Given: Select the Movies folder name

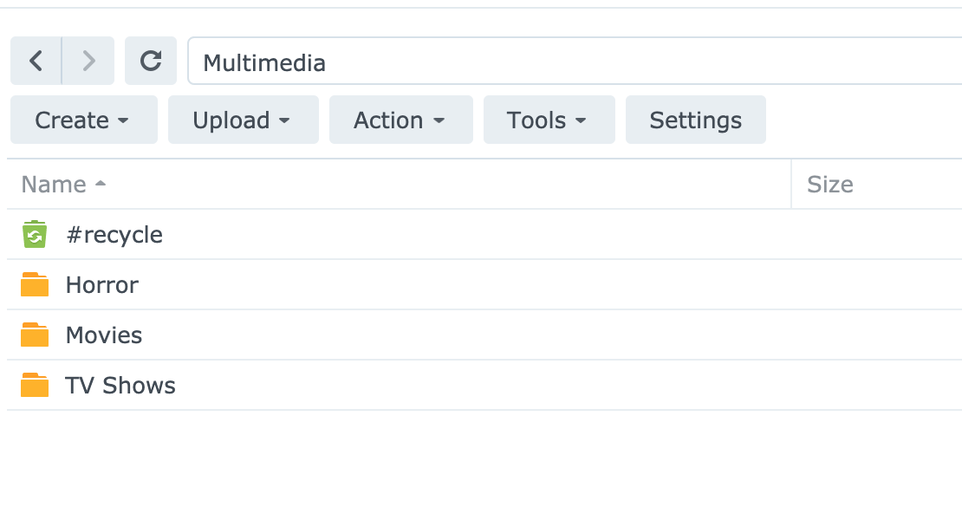Looking at the screenshot, I should coord(104,335).
